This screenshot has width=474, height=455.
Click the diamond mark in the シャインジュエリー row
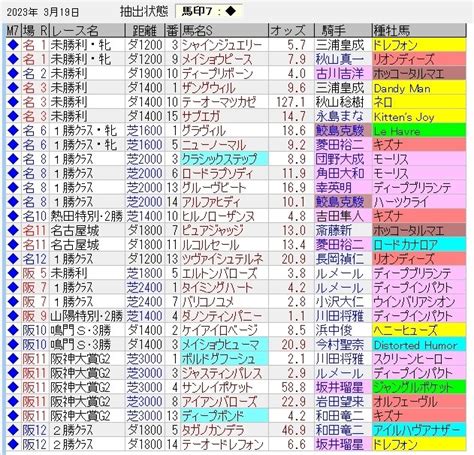click(13, 45)
